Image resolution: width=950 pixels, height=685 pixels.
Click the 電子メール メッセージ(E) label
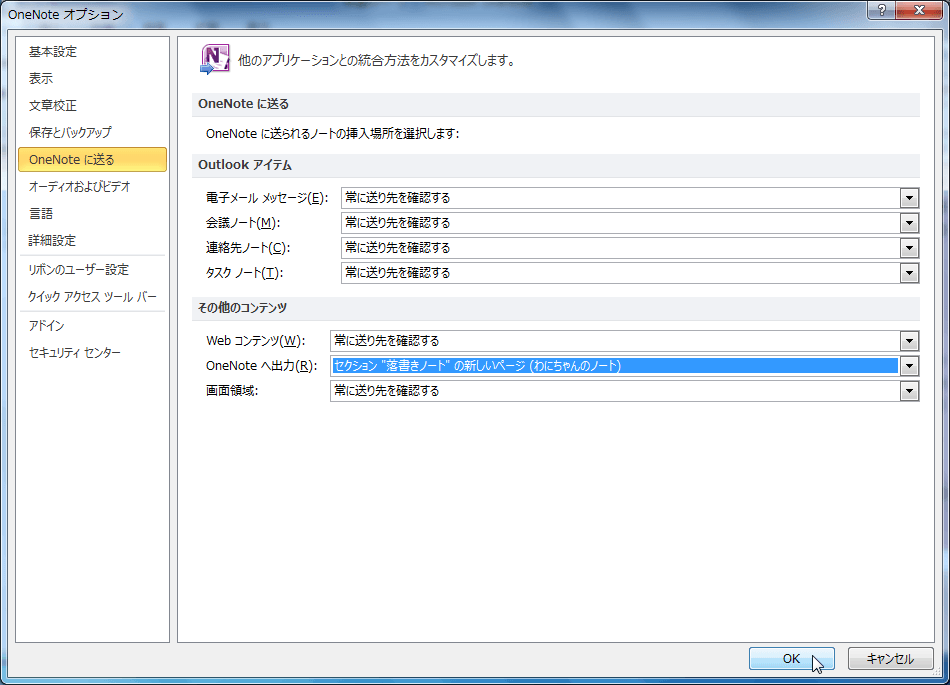[267, 198]
